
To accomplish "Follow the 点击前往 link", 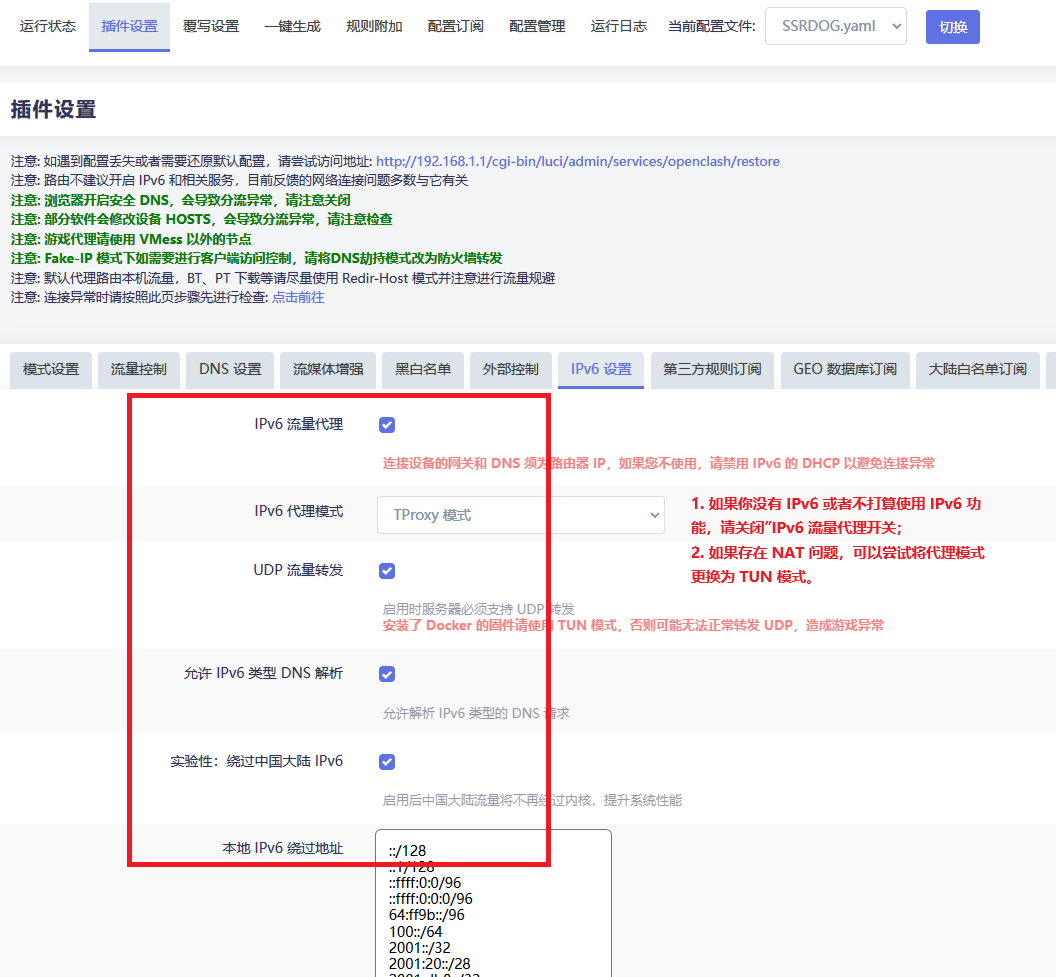I will [x=298, y=297].
